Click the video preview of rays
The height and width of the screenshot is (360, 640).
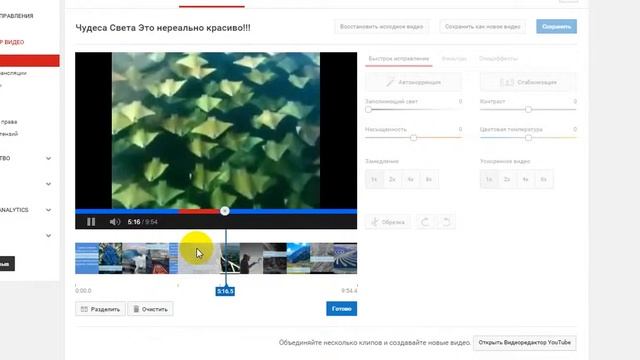(x=216, y=130)
